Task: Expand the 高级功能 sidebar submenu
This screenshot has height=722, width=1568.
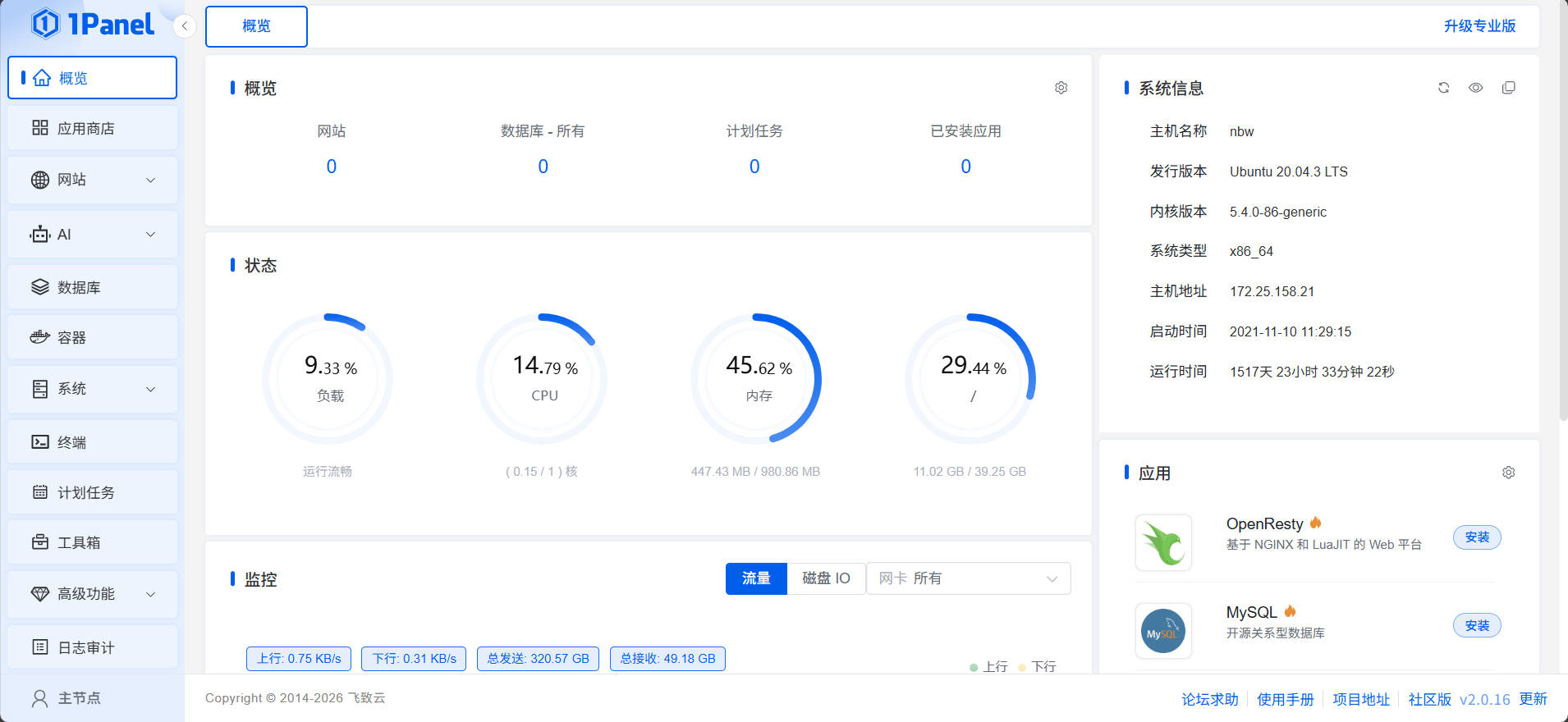Action: click(92, 594)
